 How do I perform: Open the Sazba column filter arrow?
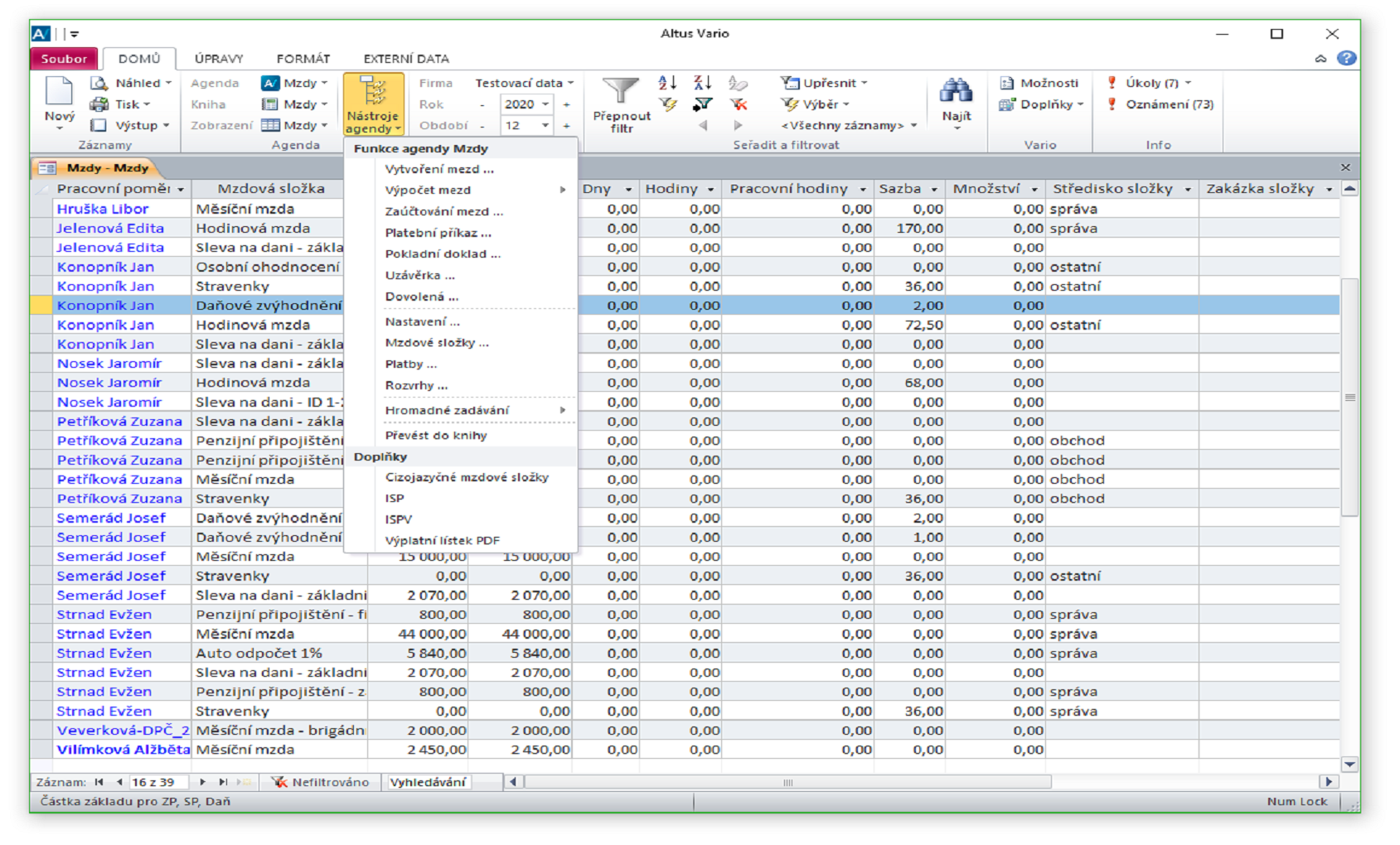(x=934, y=190)
